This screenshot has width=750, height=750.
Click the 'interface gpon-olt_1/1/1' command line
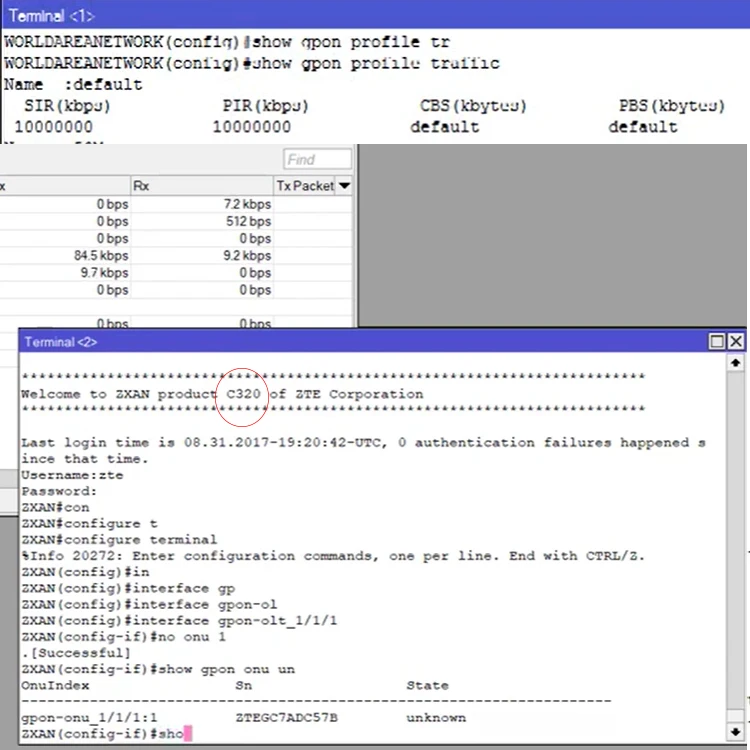(x=179, y=621)
